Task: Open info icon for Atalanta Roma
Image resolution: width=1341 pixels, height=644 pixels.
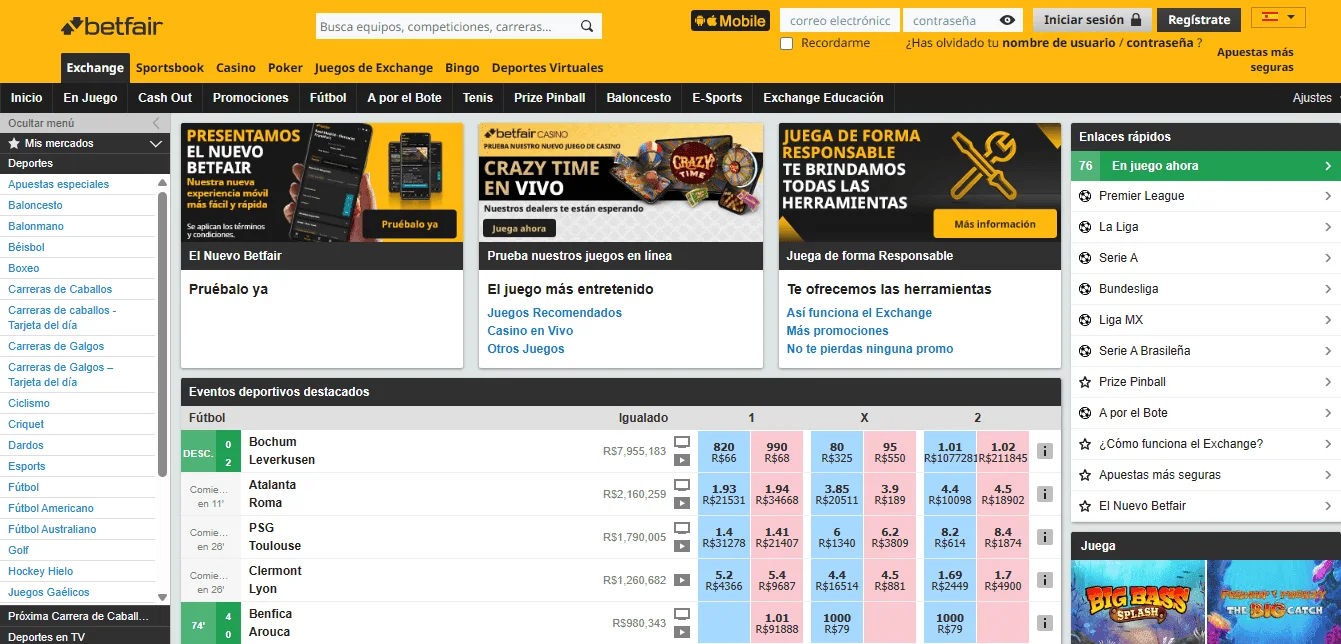Action: pos(1044,494)
